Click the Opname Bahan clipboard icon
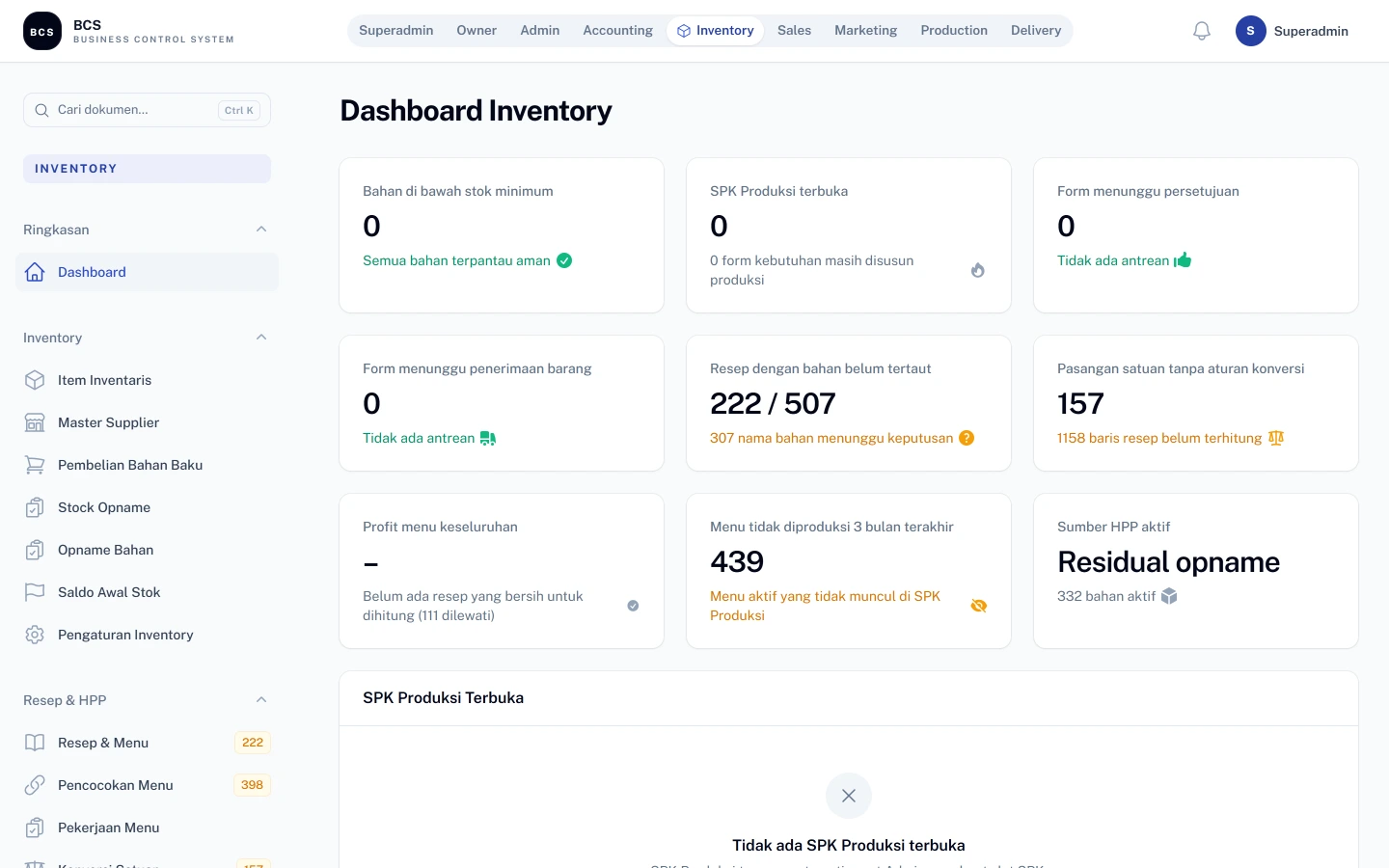 tap(35, 550)
